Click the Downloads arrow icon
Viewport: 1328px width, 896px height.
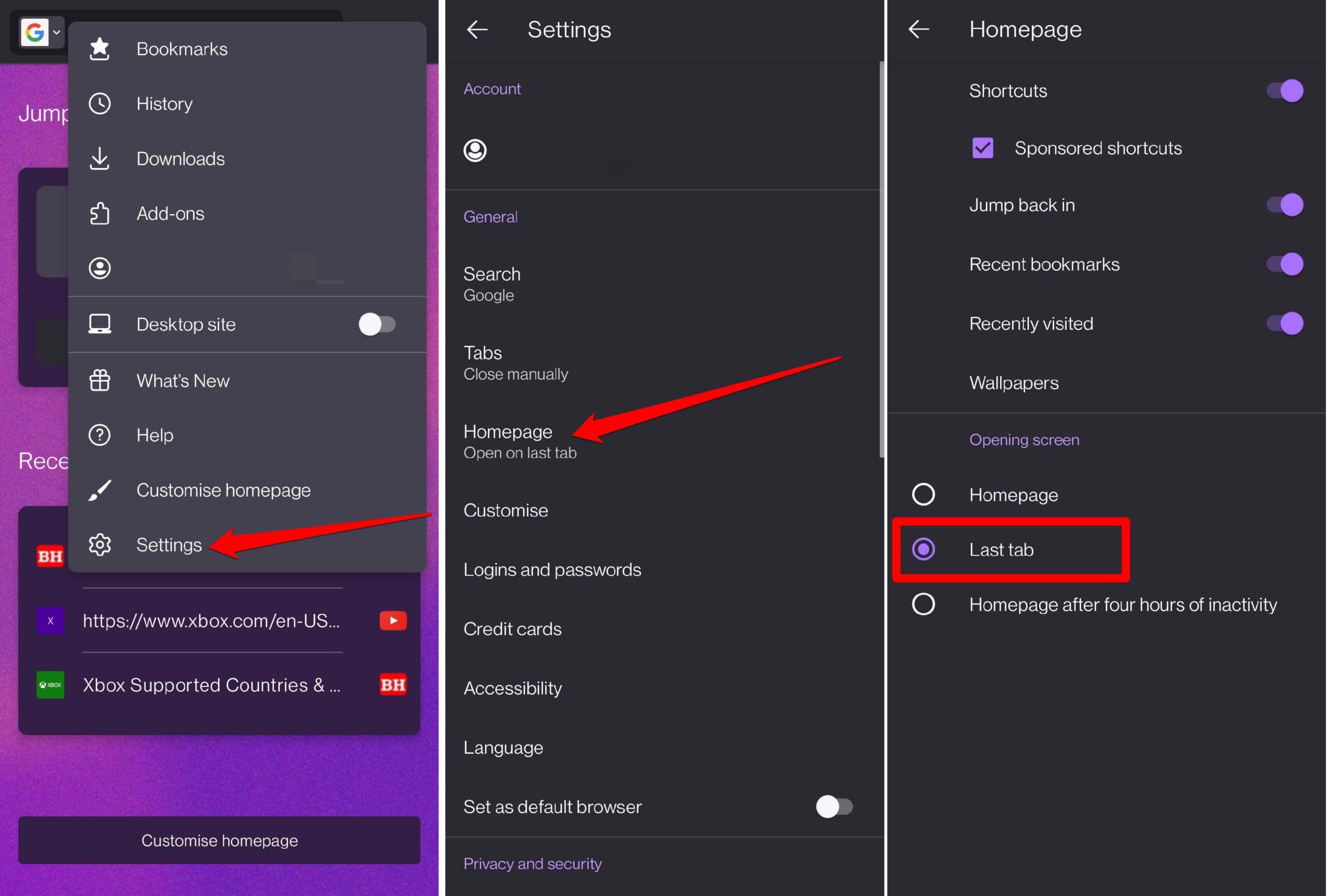click(x=100, y=159)
